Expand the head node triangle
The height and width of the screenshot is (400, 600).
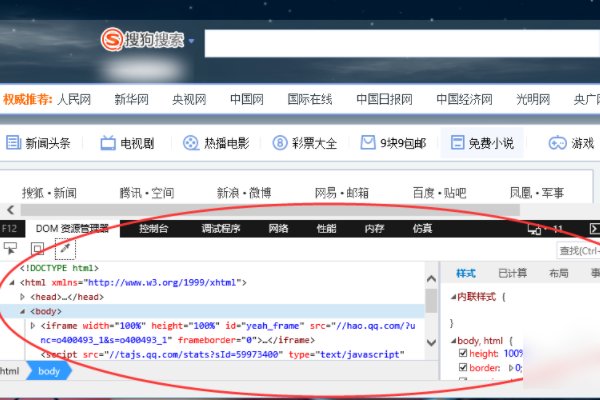[23, 297]
